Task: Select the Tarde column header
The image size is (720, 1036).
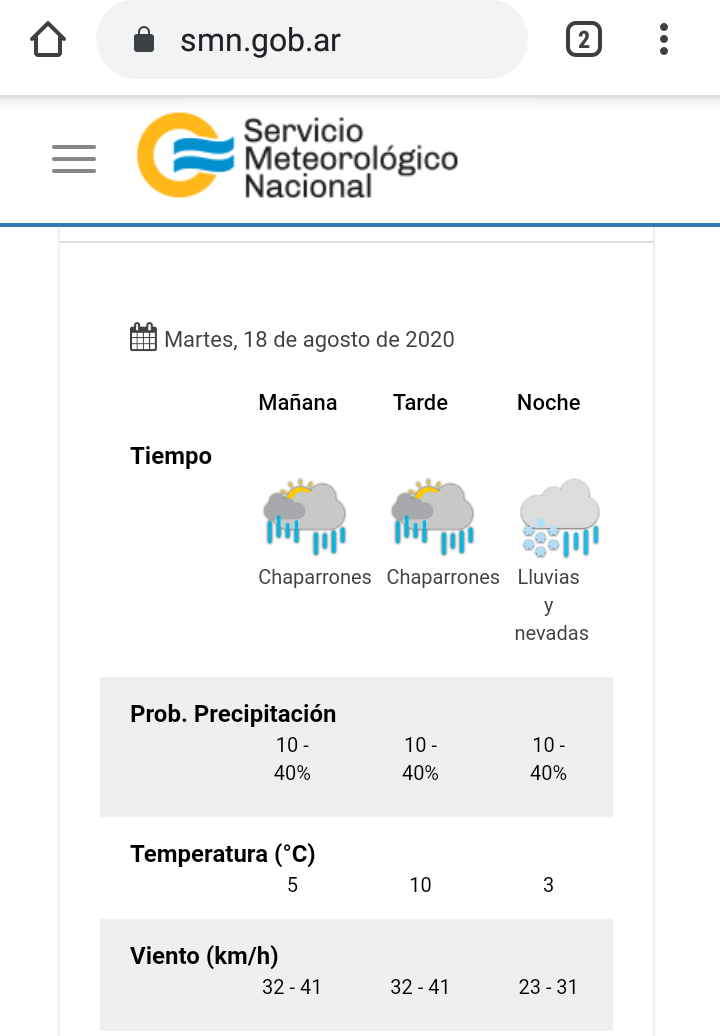Action: pyautogui.click(x=420, y=402)
